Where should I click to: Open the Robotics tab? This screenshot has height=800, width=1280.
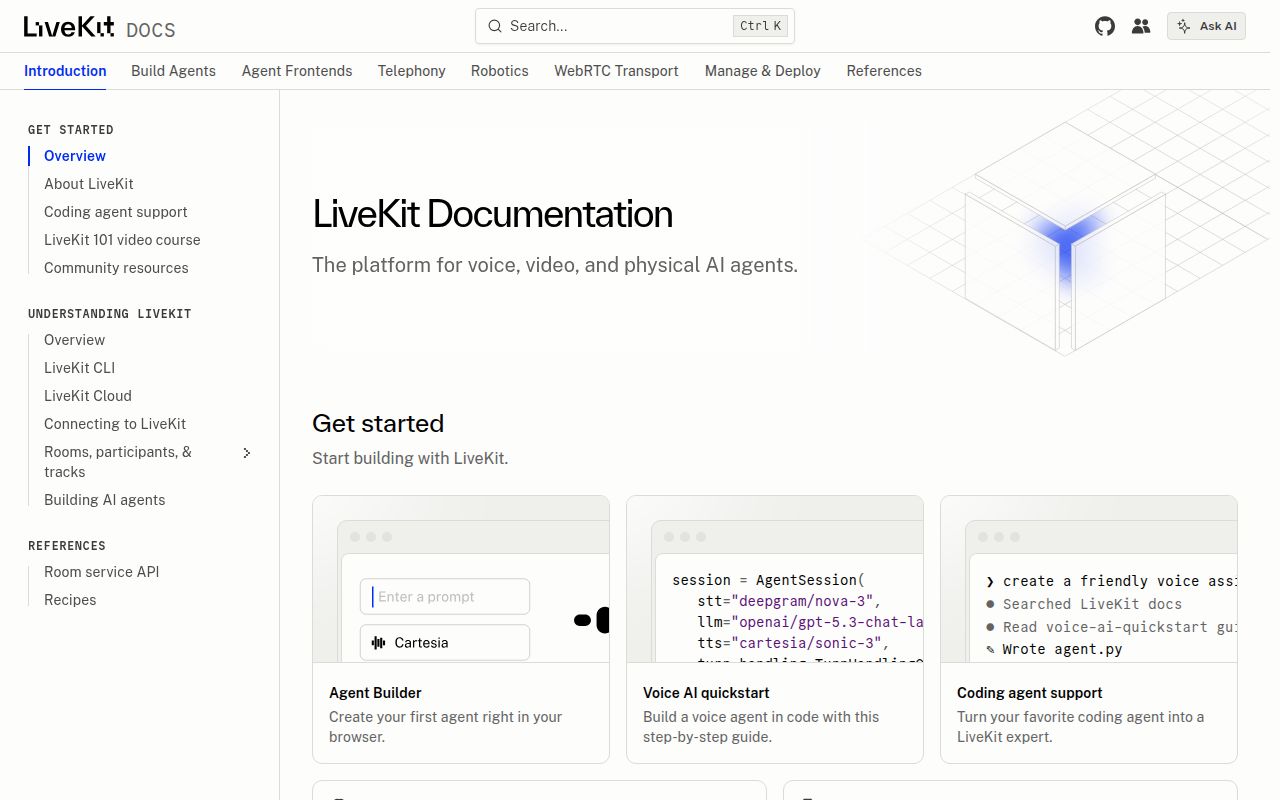500,71
